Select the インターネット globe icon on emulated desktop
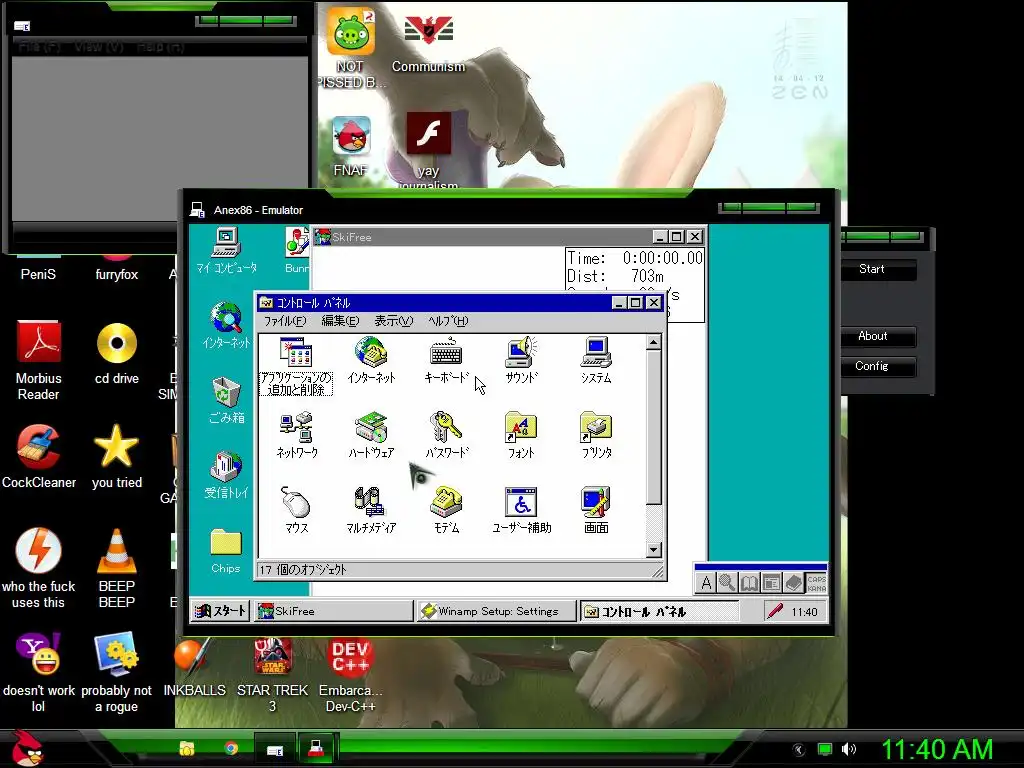 [226, 325]
